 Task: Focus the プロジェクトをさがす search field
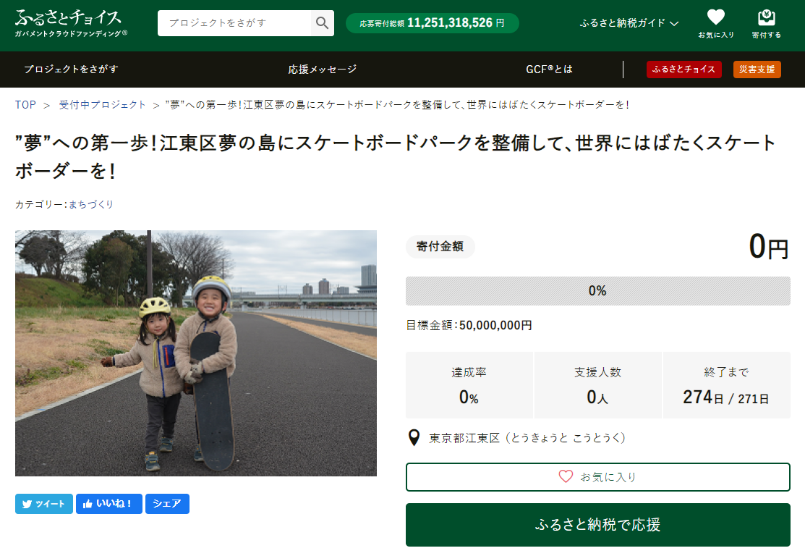pyautogui.click(x=234, y=23)
